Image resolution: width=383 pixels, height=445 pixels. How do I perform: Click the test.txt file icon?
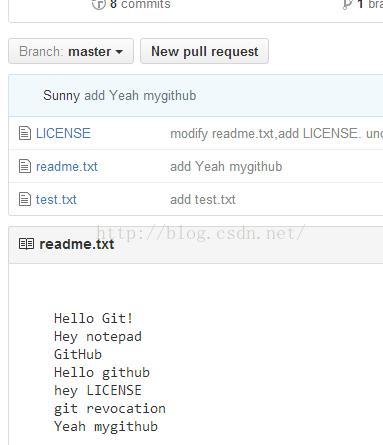[x=25, y=199]
